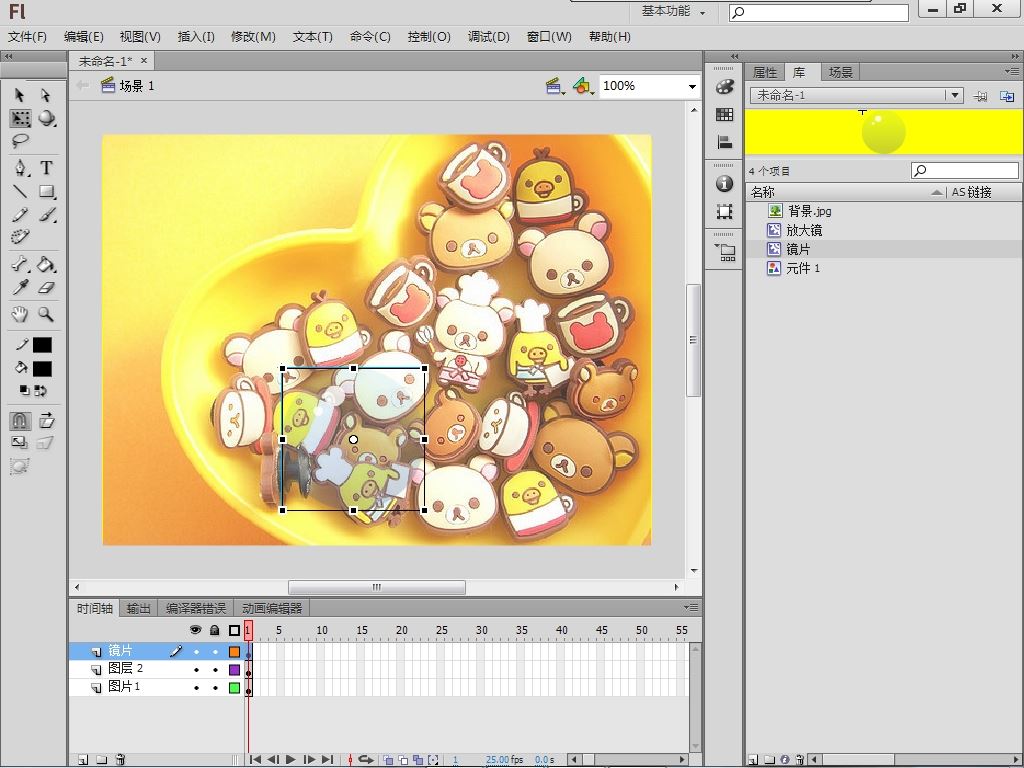Viewport: 1024px width, 768px height.
Task: Expand the 未命名-1 library document dropdown
Action: click(x=955, y=95)
